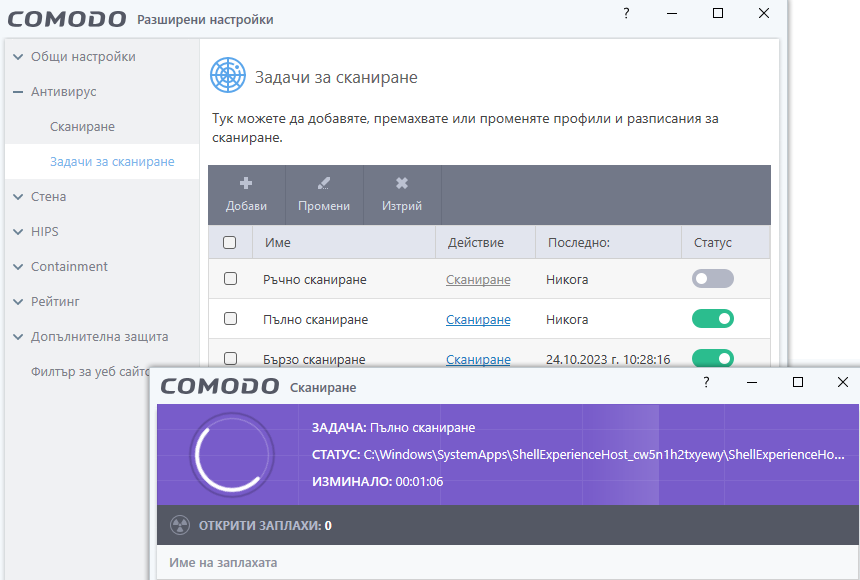Click the Добави plus icon
This screenshot has width=860, height=580.
246,183
